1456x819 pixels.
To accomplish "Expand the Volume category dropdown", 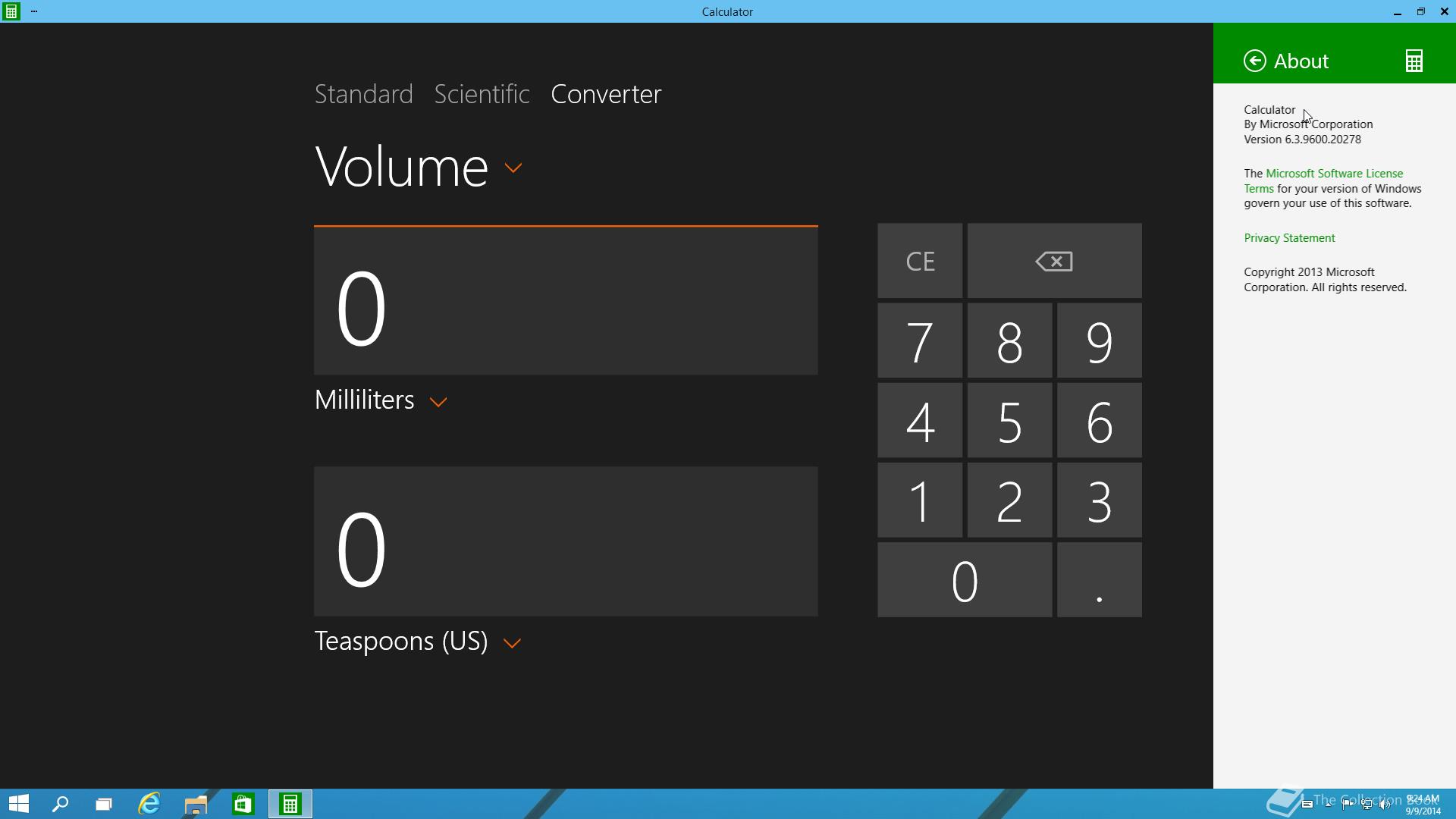I will (x=513, y=168).
